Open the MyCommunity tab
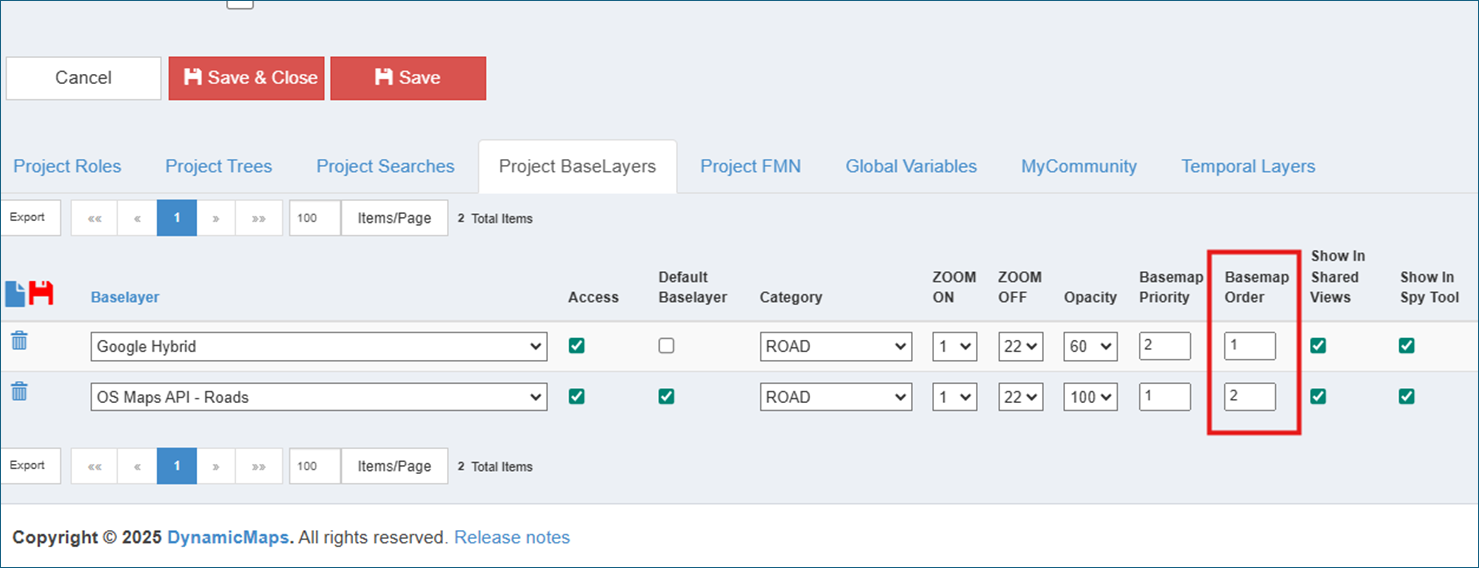This screenshot has height=568, width=1479. 1079,167
